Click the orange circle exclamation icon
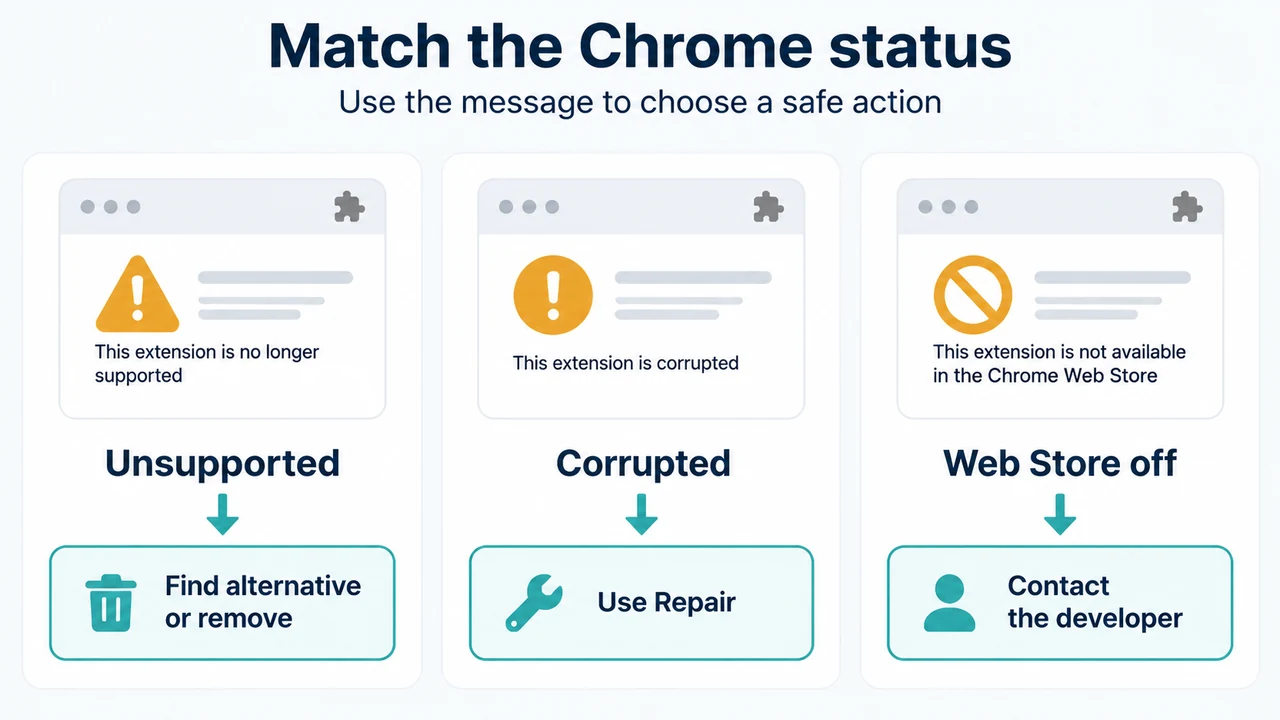Viewport: 1280px width, 720px height. pos(553,295)
